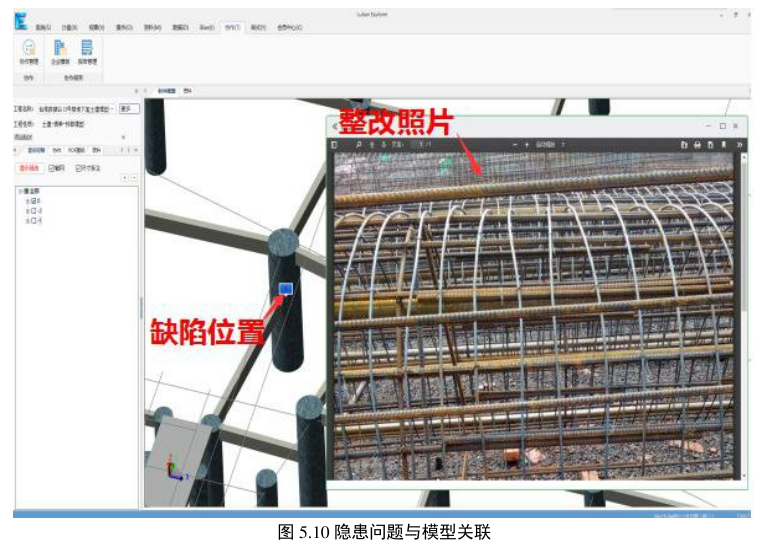Click the download icon in viewer toolbar
Viewport: 763px width, 545px height.
(x=710, y=145)
